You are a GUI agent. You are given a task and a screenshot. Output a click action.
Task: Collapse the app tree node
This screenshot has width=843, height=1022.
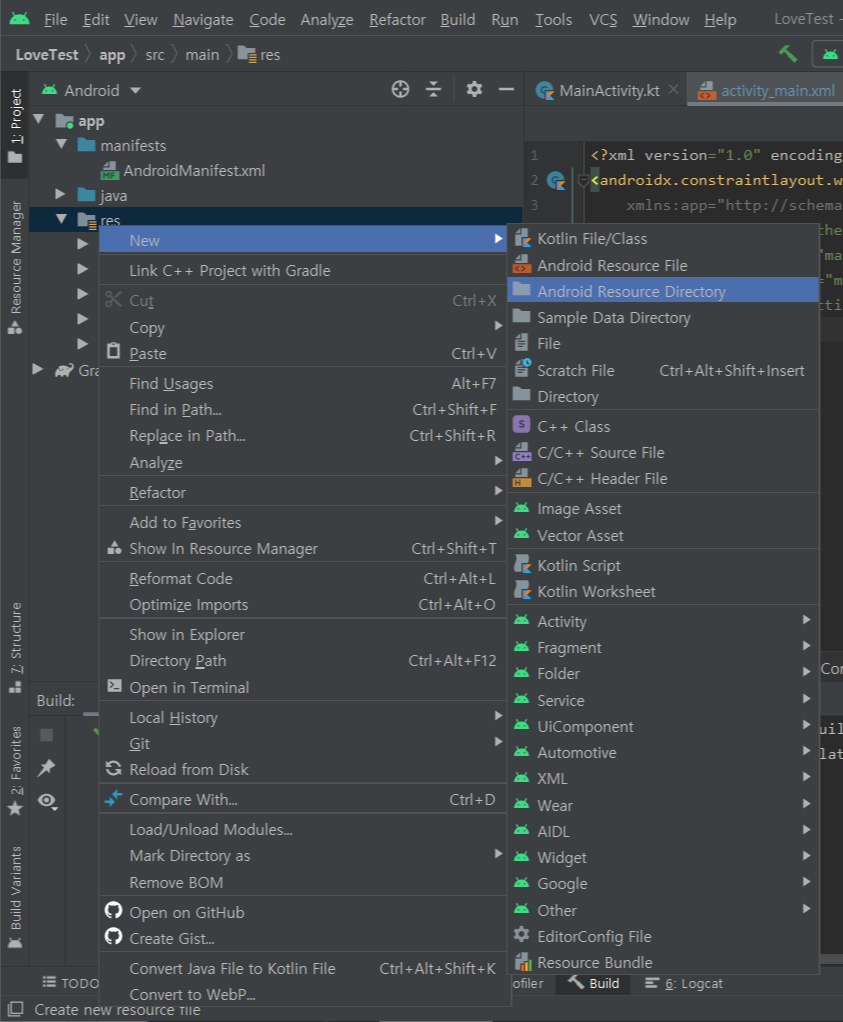tap(39, 119)
